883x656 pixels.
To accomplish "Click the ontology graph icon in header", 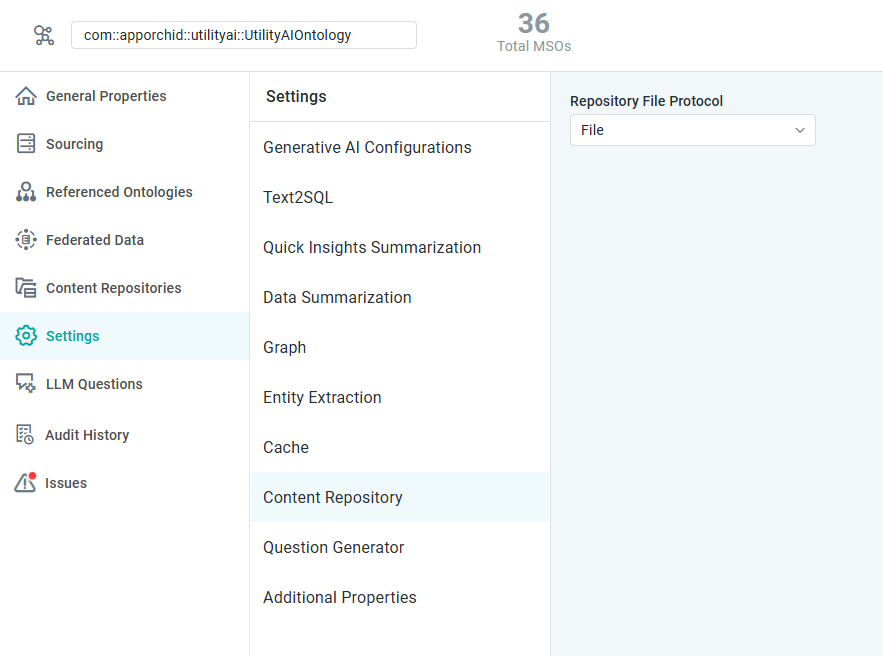I will click(x=44, y=35).
